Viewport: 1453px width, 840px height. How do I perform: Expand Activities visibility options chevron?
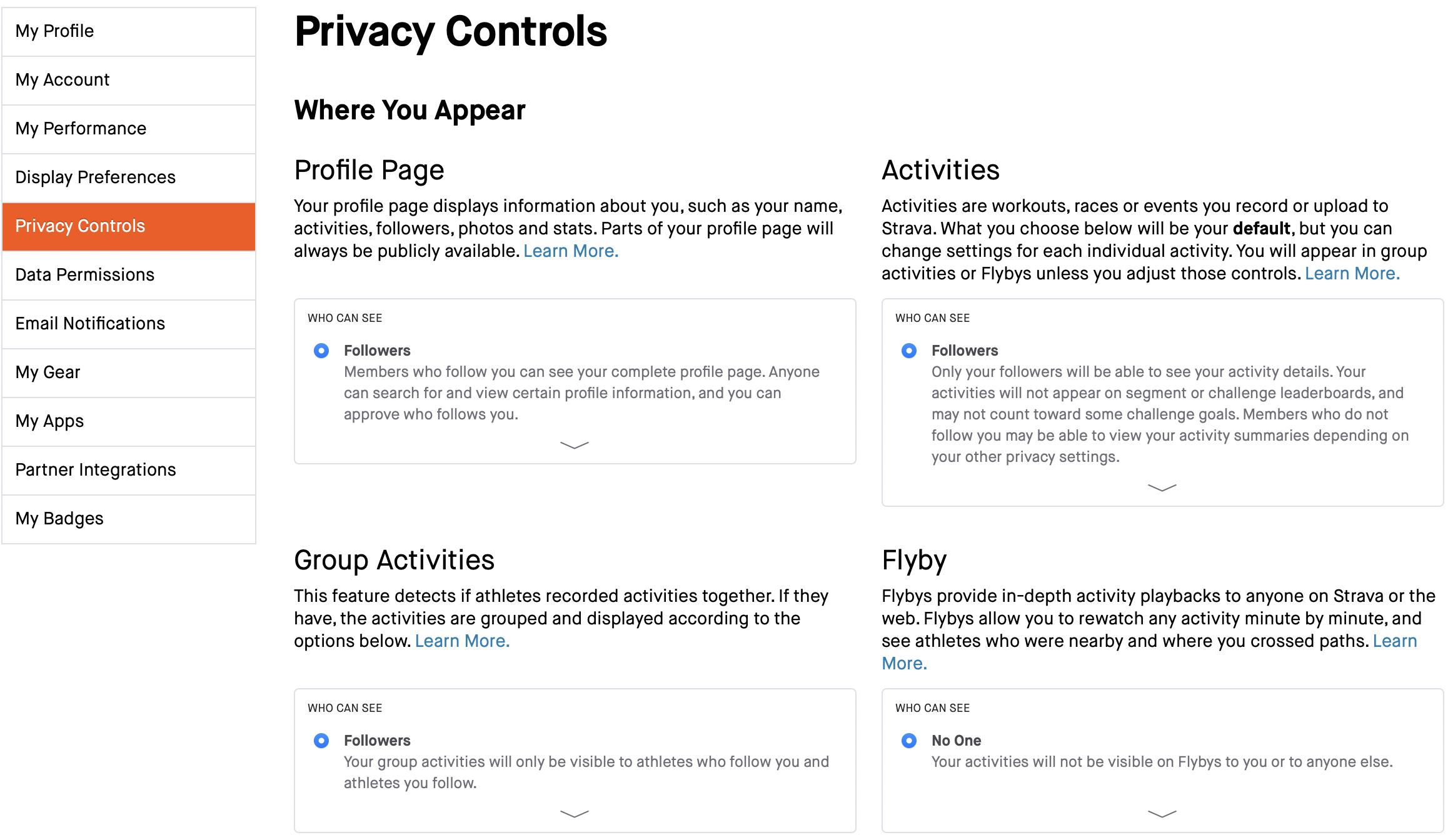click(x=1162, y=487)
